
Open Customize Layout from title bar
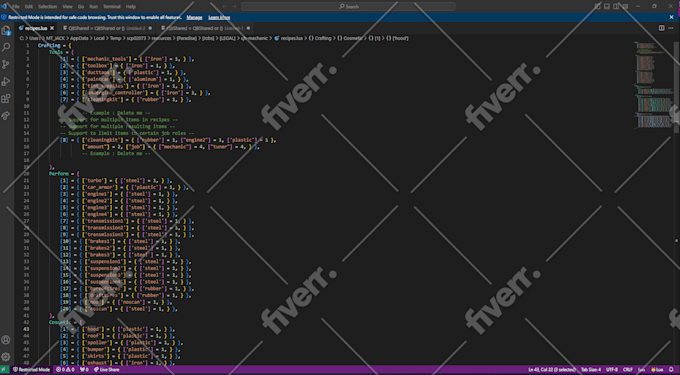click(x=625, y=7)
